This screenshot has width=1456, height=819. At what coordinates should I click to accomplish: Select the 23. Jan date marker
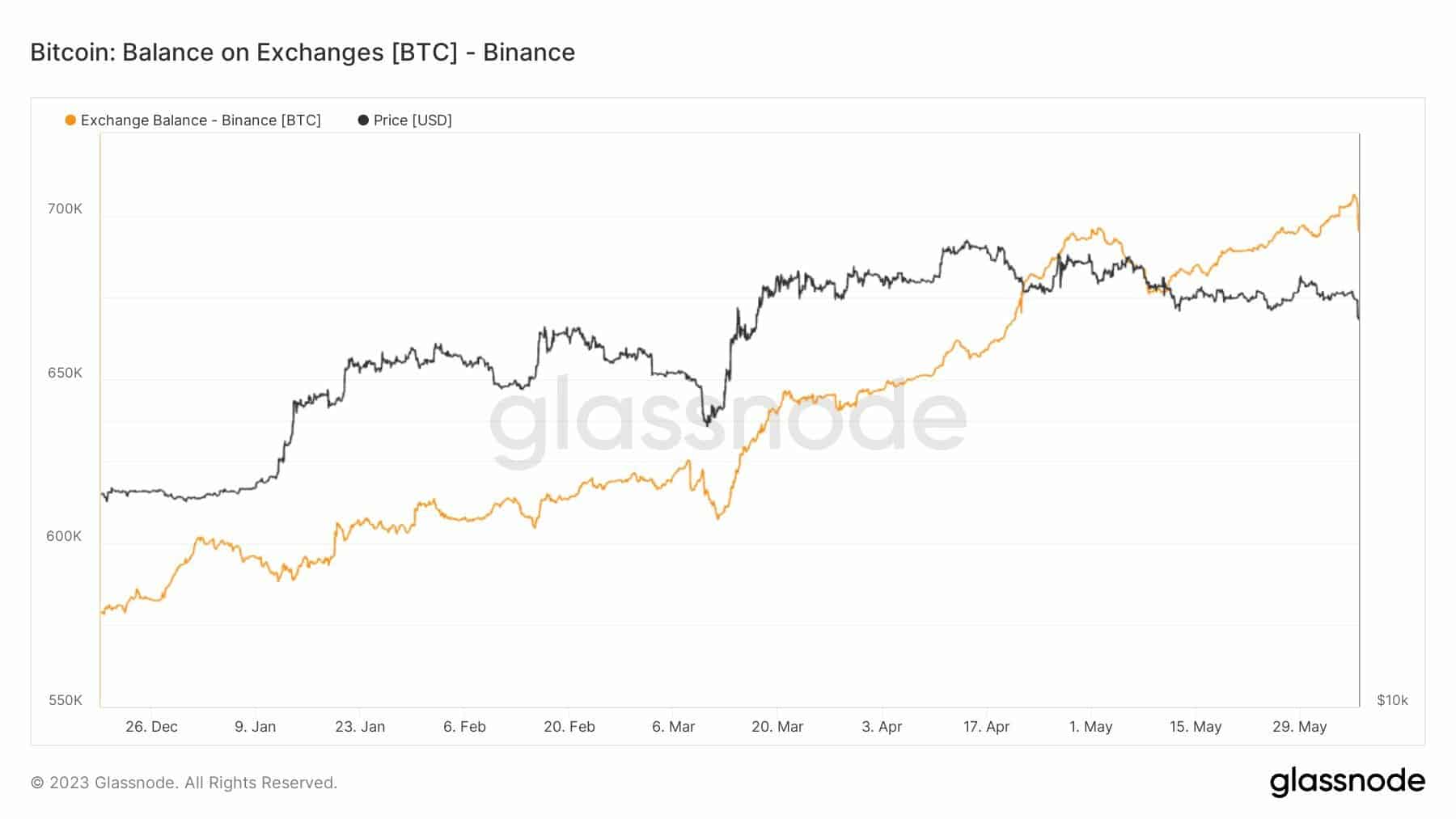(360, 727)
